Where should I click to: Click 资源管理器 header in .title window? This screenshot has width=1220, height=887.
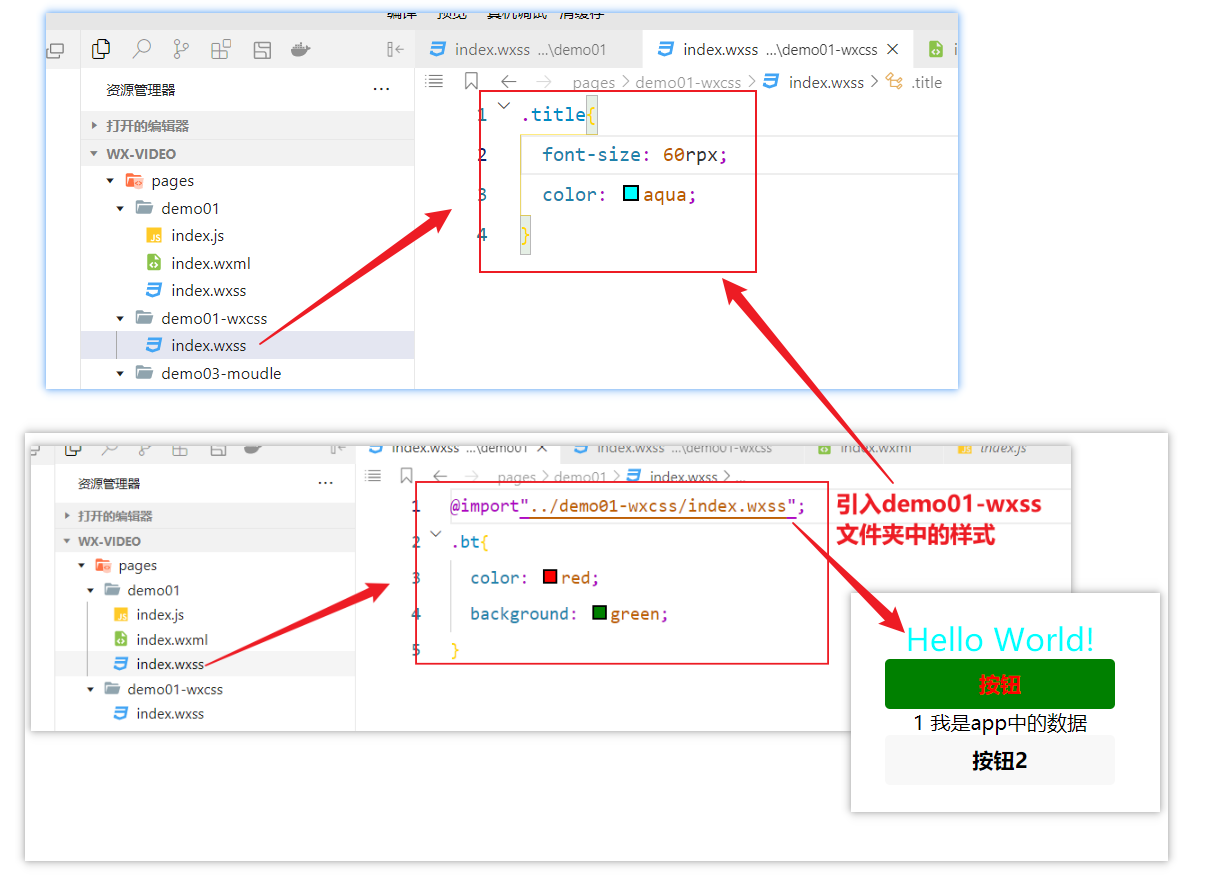141,89
